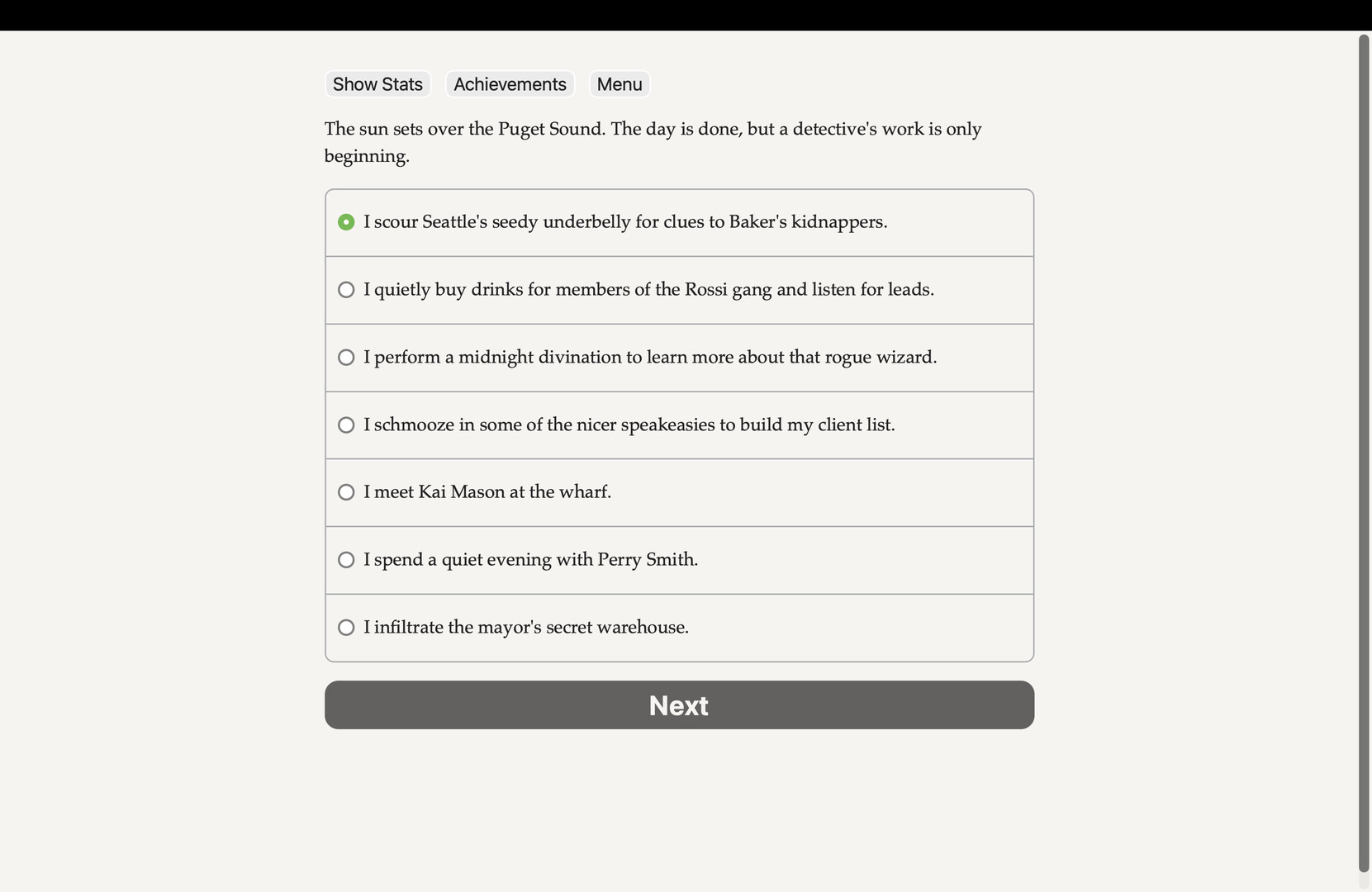Viewport: 1372px width, 892px height.
Task: Click the mayor's secret warehouse label
Action: pyautogui.click(x=526, y=628)
